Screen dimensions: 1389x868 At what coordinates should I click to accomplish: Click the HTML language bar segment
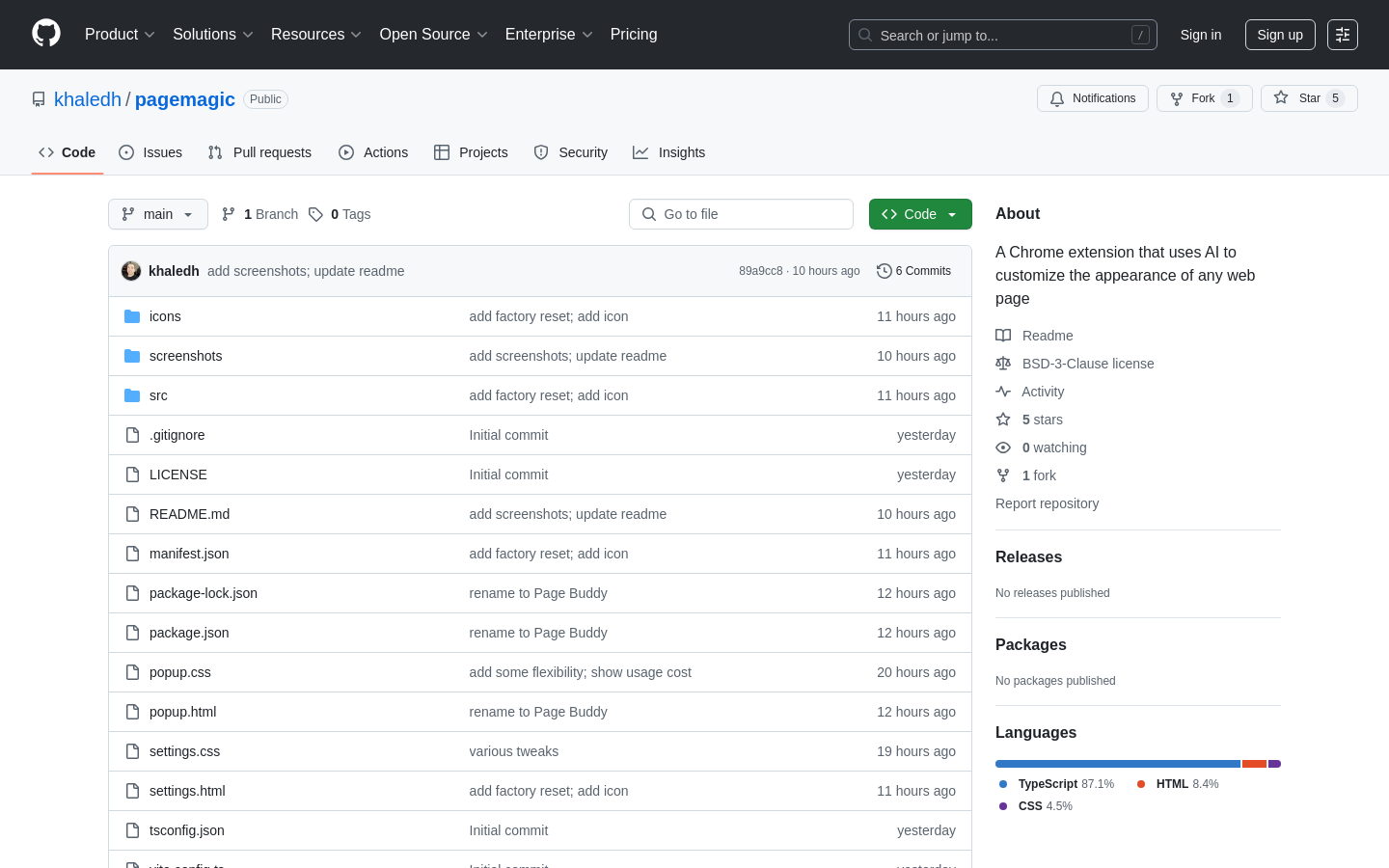[1254, 764]
